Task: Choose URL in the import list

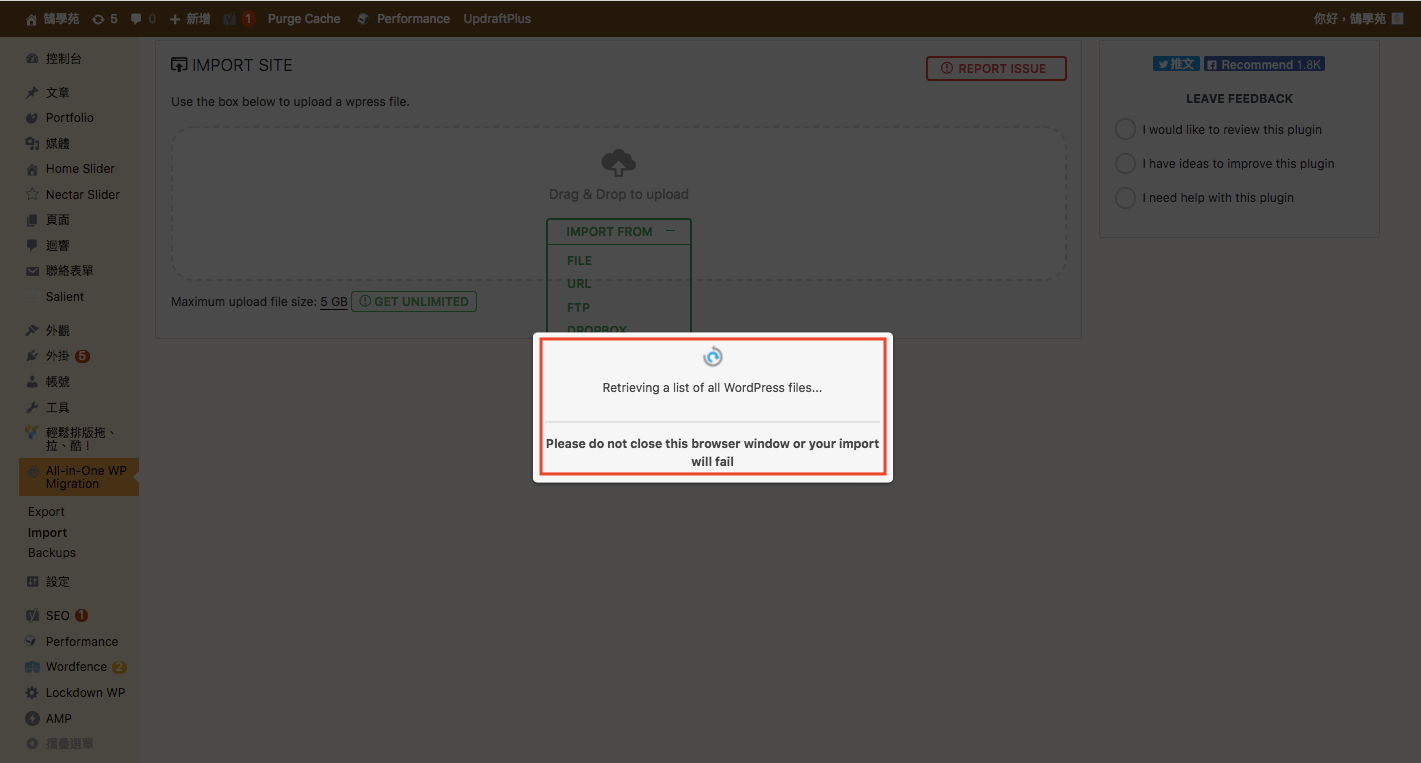Action: (x=579, y=284)
